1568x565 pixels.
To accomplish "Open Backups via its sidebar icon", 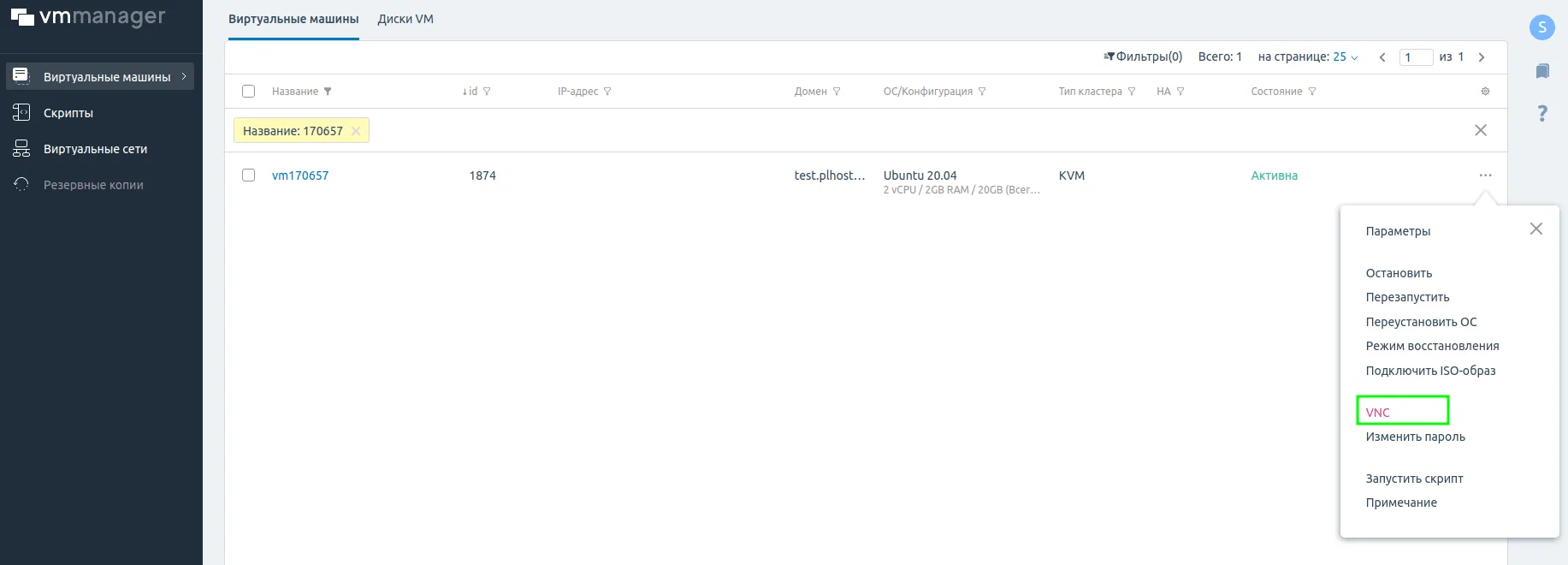I will pos(21,184).
